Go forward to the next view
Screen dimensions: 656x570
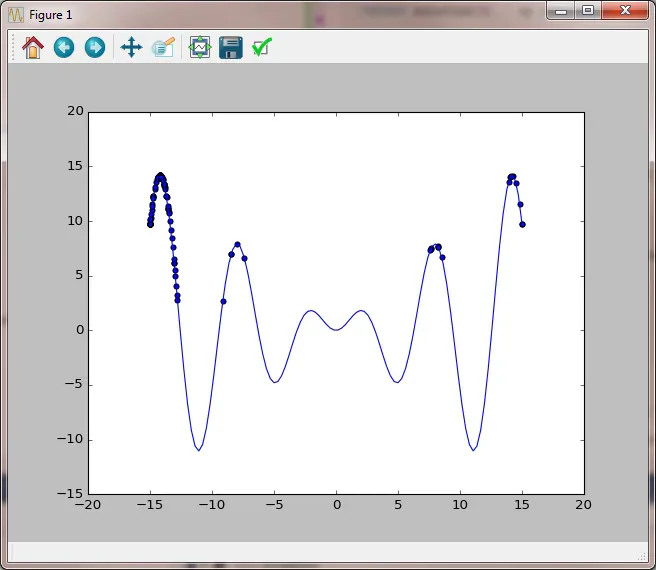95,47
